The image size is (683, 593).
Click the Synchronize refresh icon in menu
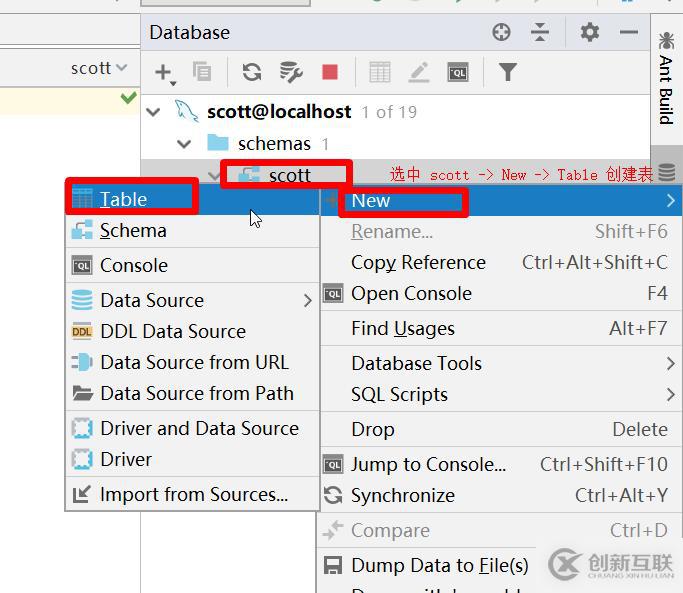[333, 495]
